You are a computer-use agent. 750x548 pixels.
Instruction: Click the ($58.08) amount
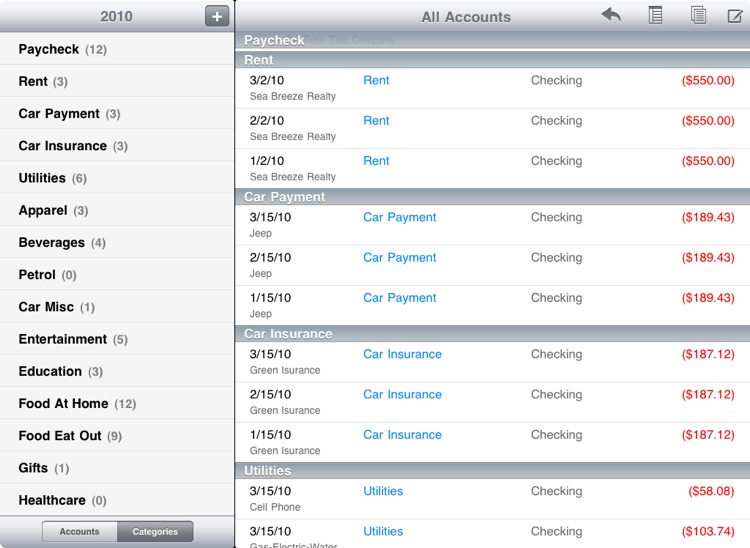click(x=711, y=491)
